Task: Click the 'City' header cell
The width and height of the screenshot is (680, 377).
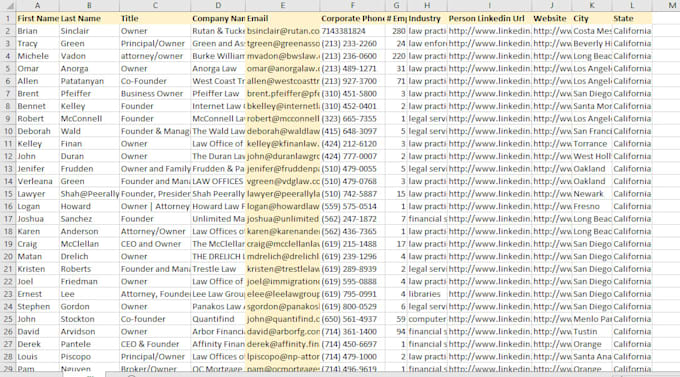Action: [592, 19]
